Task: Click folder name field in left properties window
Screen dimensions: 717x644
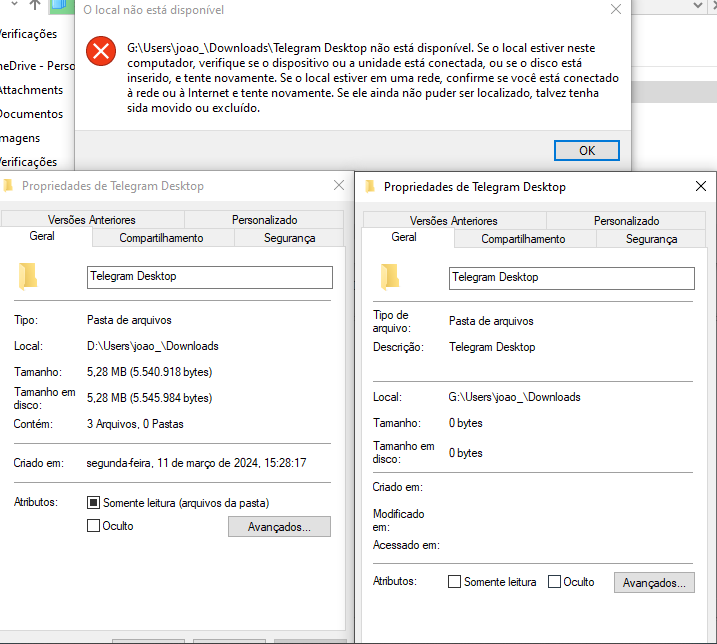Action: (x=209, y=277)
